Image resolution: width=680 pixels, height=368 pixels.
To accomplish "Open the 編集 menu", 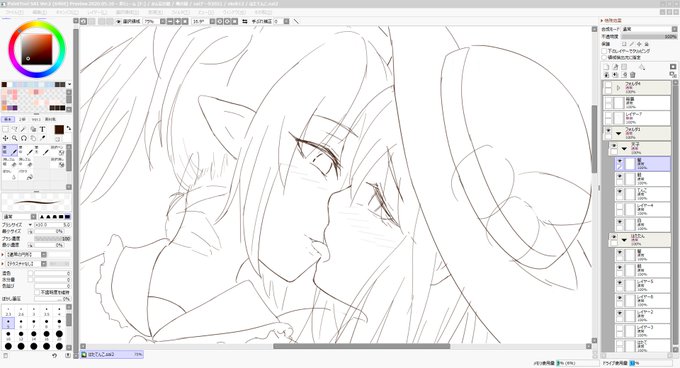I will [40, 12].
